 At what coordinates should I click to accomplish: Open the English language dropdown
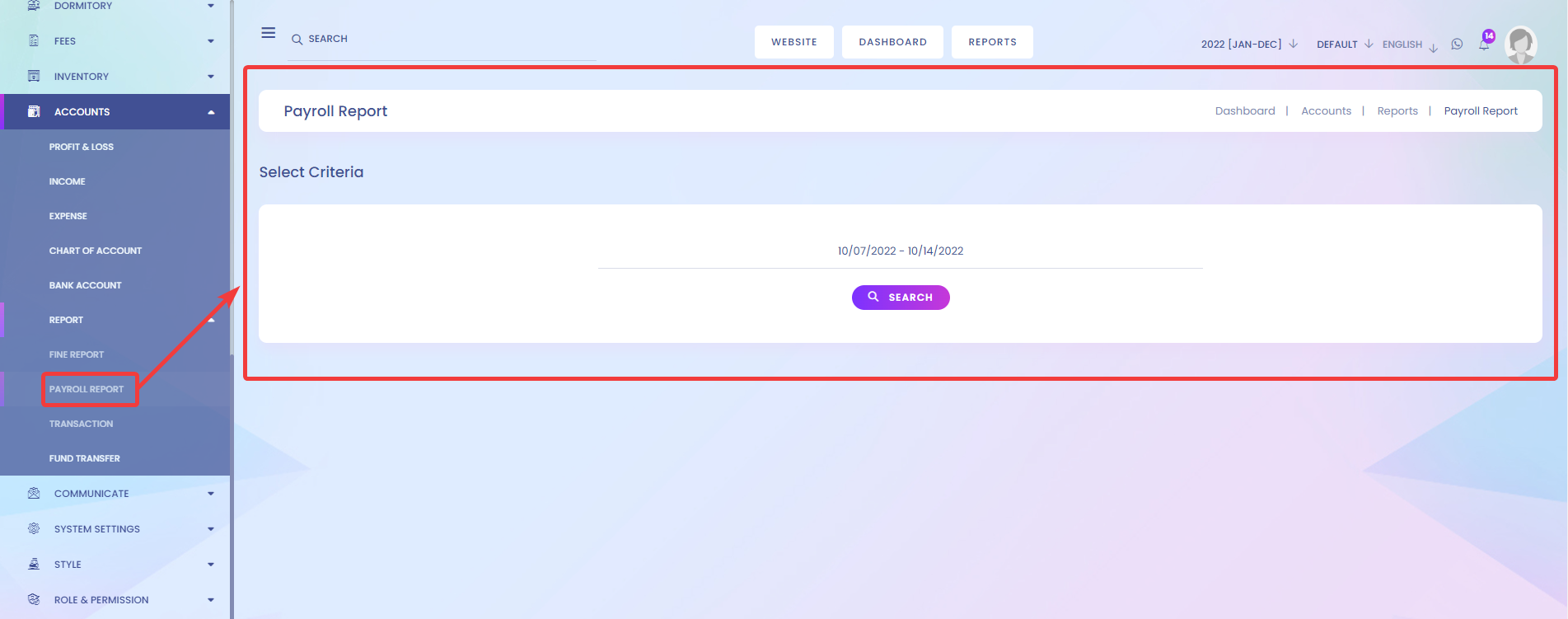tap(1410, 45)
